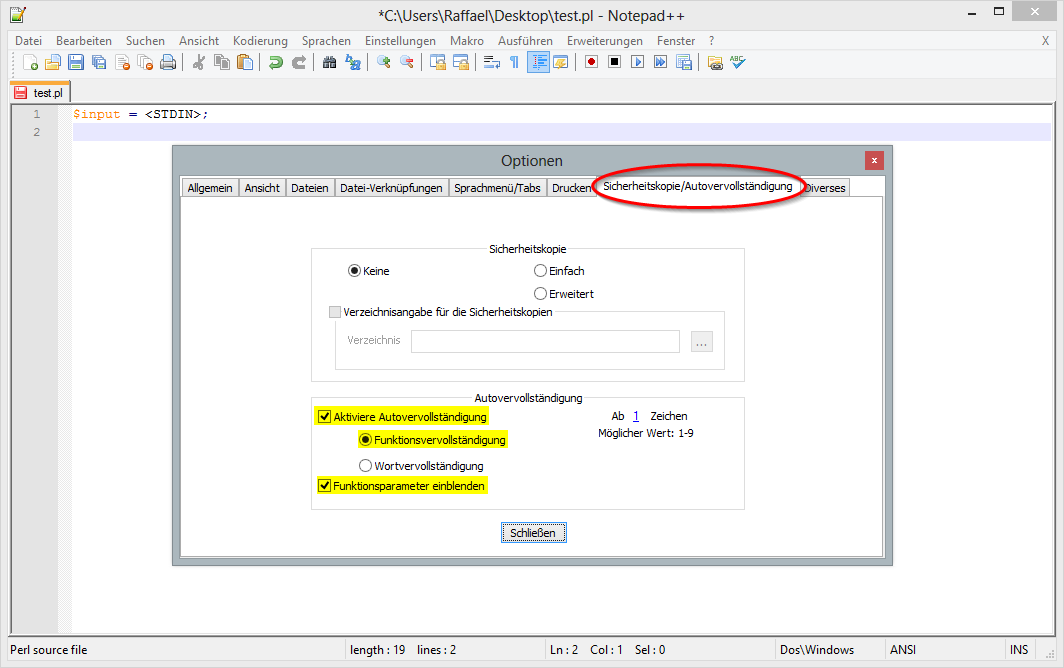This screenshot has height=668, width=1064.
Task: Uncheck Funktionsparameter einblenden
Action: [324, 485]
